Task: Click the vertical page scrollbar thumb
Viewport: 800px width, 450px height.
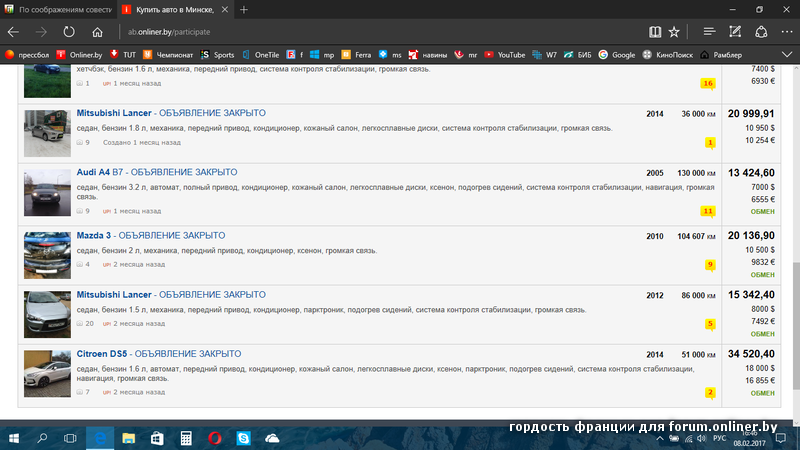Action: (x=796, y=327)
